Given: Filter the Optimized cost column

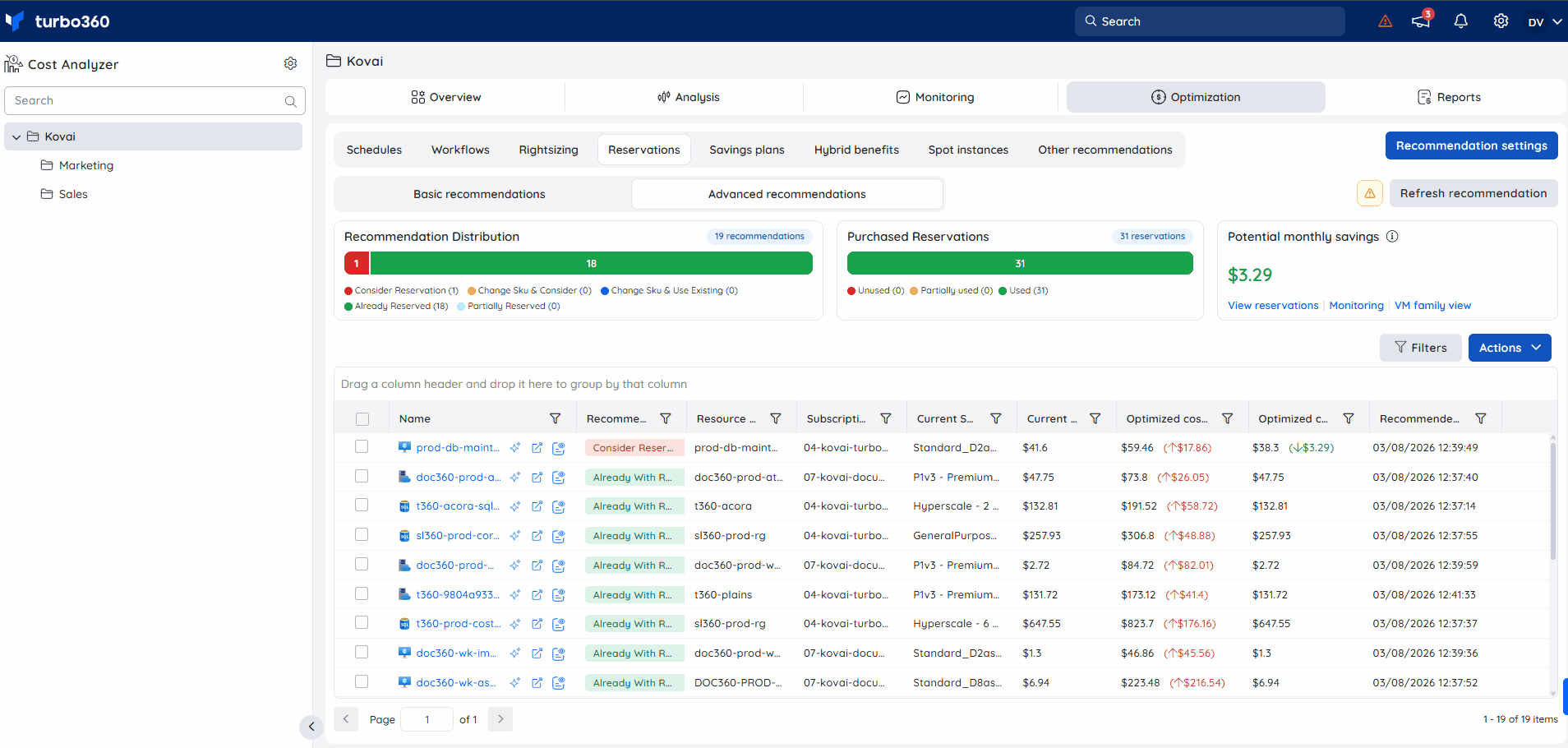Looking at the screenshot, I should click(1228, 418).
